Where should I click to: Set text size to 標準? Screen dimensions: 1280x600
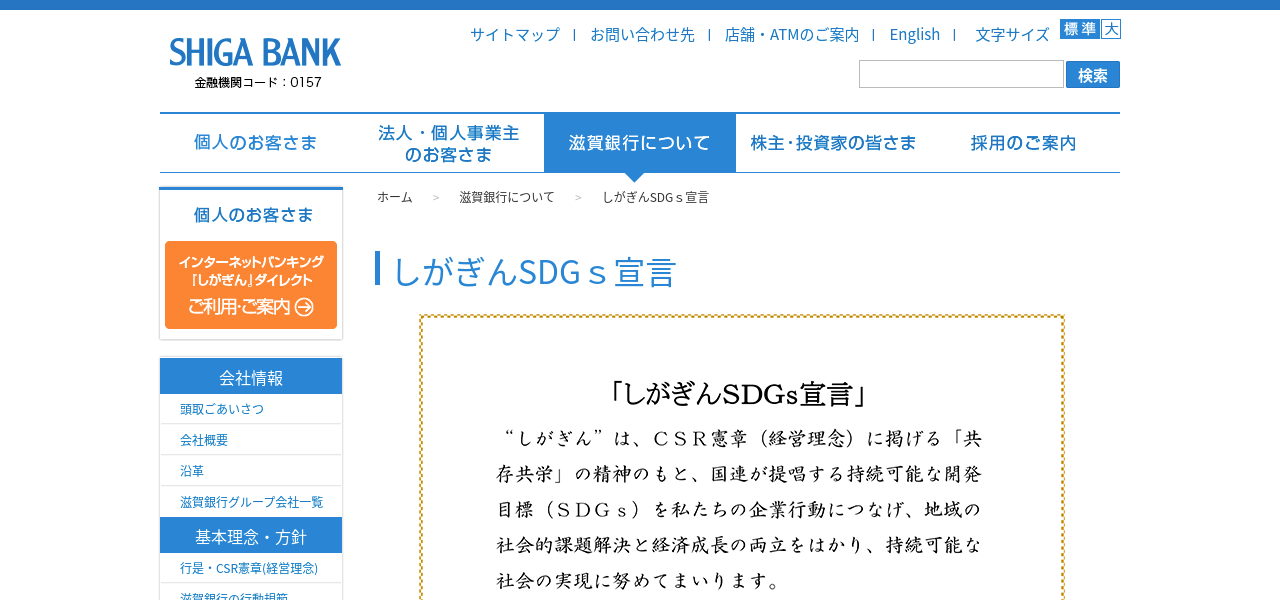[x=1080, y=29]
